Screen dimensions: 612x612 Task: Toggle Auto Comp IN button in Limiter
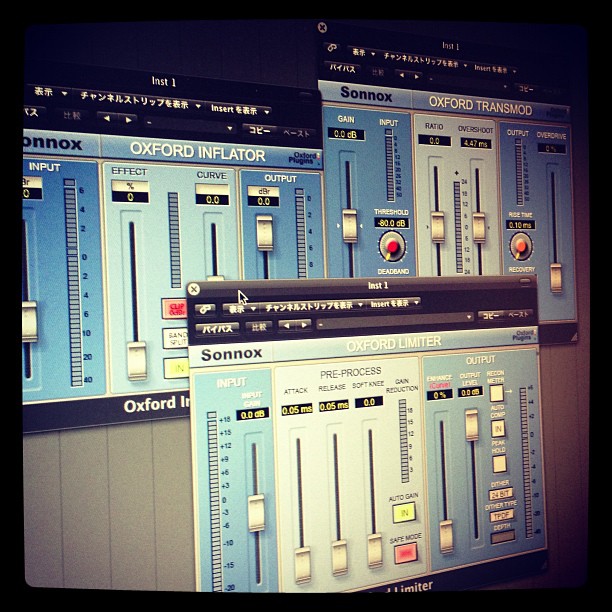click(498, 429)
